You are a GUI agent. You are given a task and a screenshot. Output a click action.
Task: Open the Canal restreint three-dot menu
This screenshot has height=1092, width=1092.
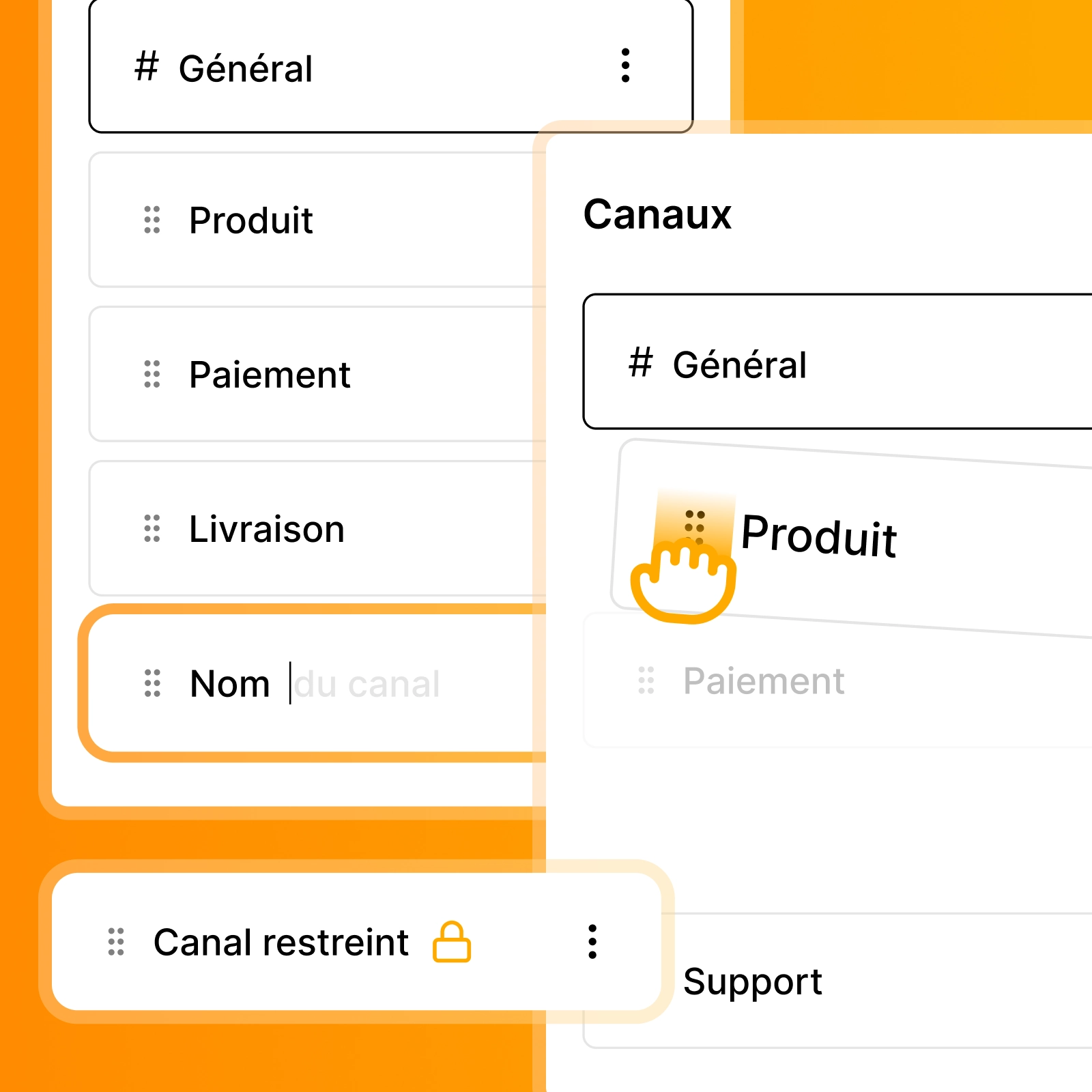click(x=592, y=942)
